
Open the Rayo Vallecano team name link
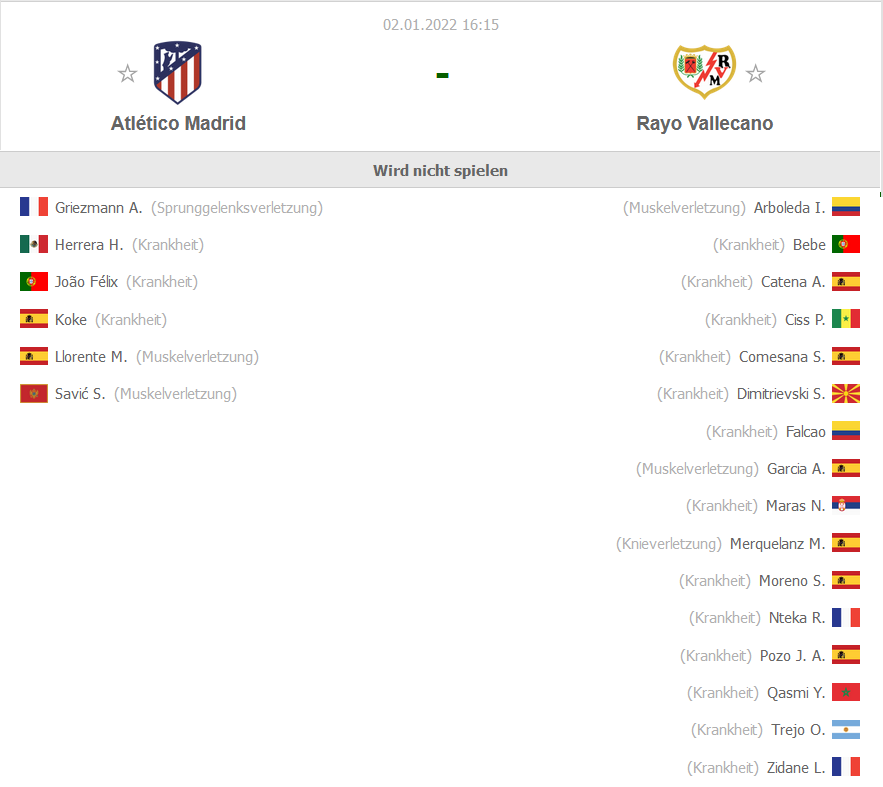click(704, 123)
